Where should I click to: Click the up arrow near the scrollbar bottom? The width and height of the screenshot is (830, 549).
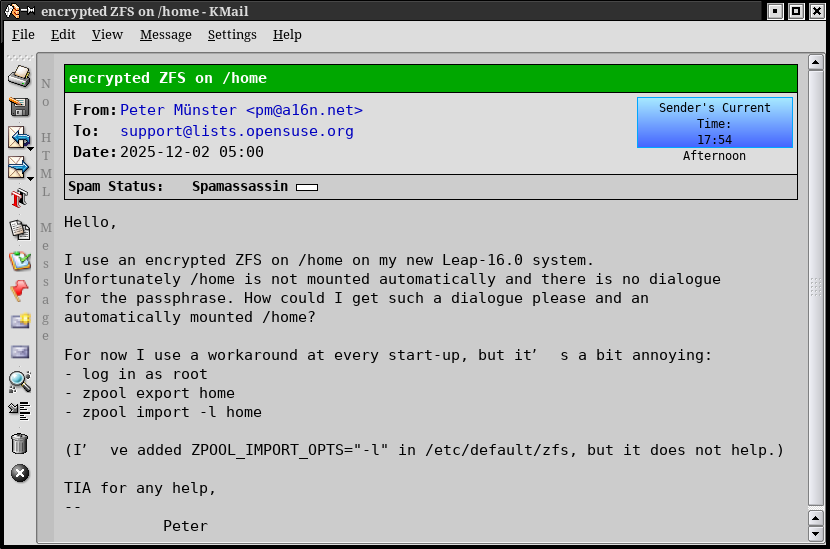click(816, 518)
